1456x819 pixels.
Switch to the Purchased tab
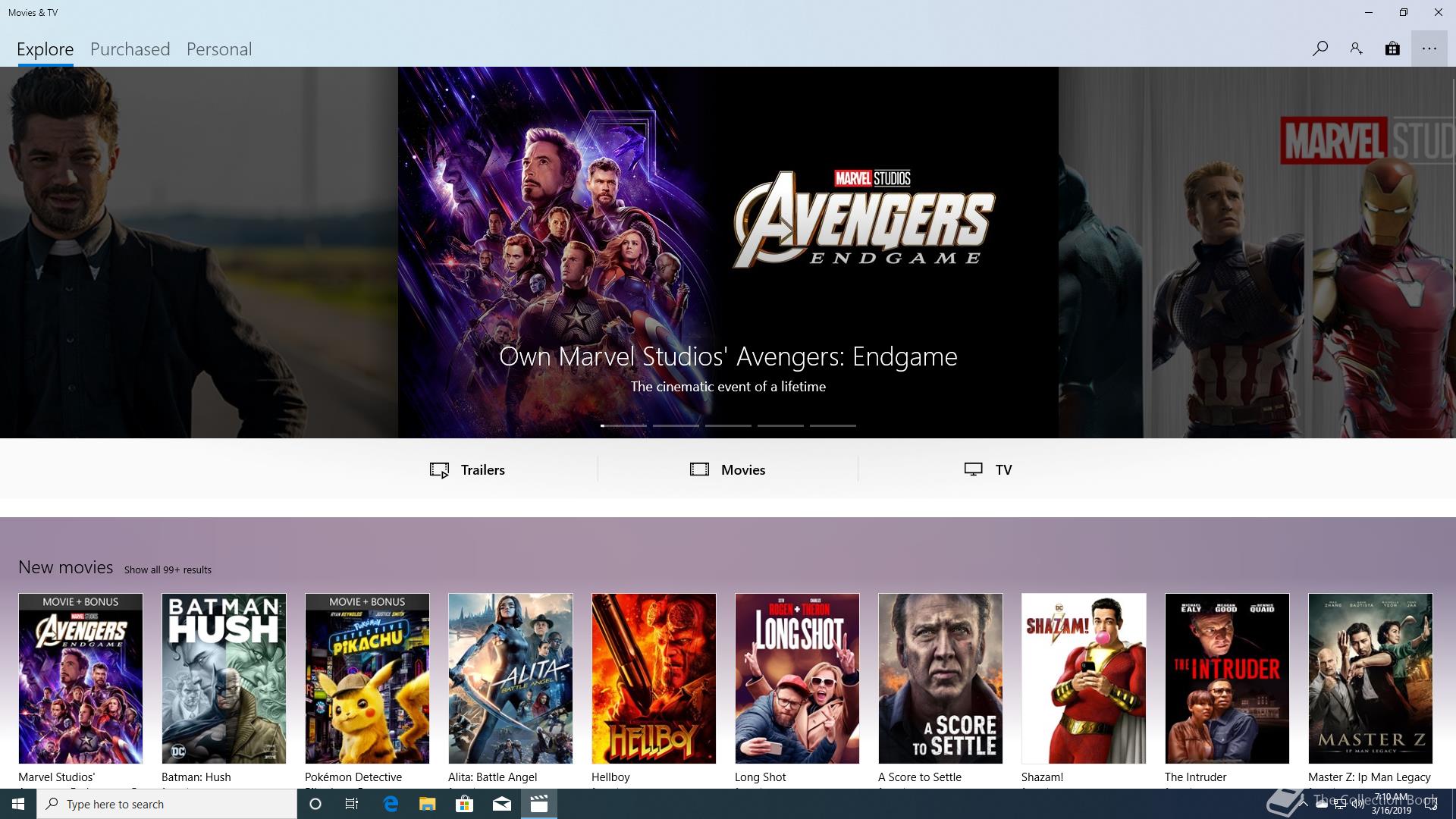(130, 49)
